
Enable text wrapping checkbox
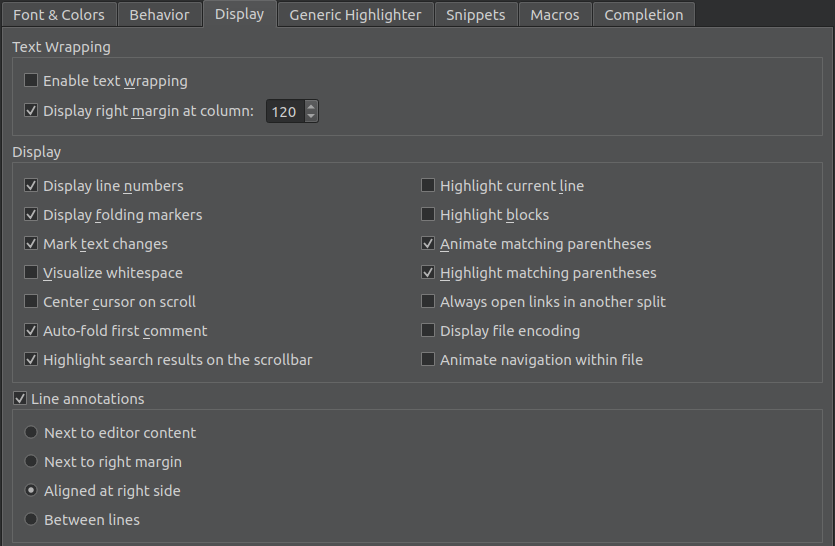[32, 81]
